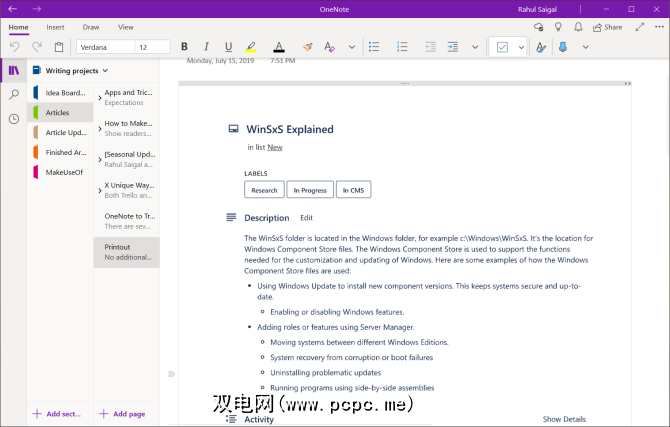Switch to the Insert tab
Viewport: 670px width, 427px height.
click(55, 27)
